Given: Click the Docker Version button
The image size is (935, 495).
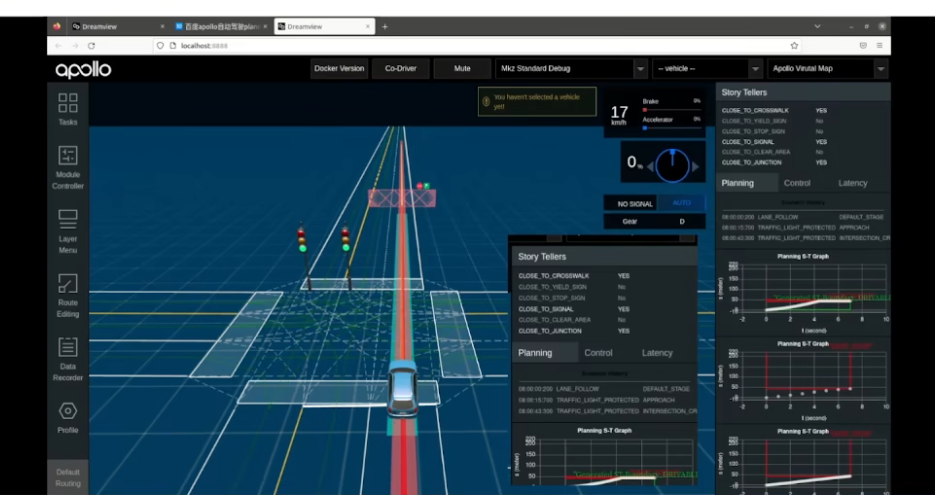Looking at the screenshot, I should pos(339,69).
